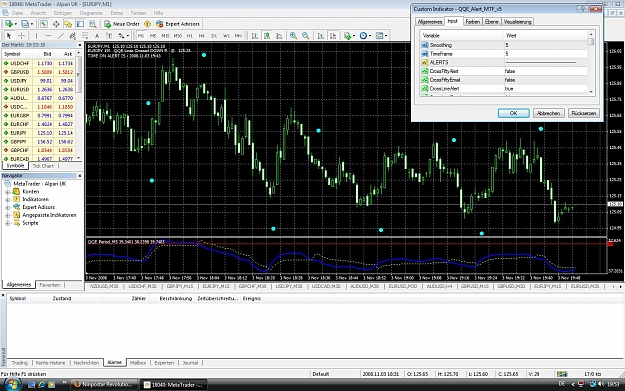Click the Neue Order button
This screenshot has height=391, width=625.
click(122, 24)
